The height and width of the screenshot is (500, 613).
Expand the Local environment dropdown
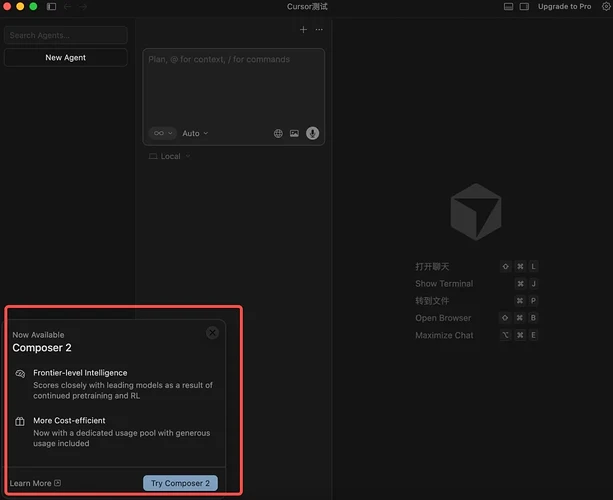coord(169,156)
